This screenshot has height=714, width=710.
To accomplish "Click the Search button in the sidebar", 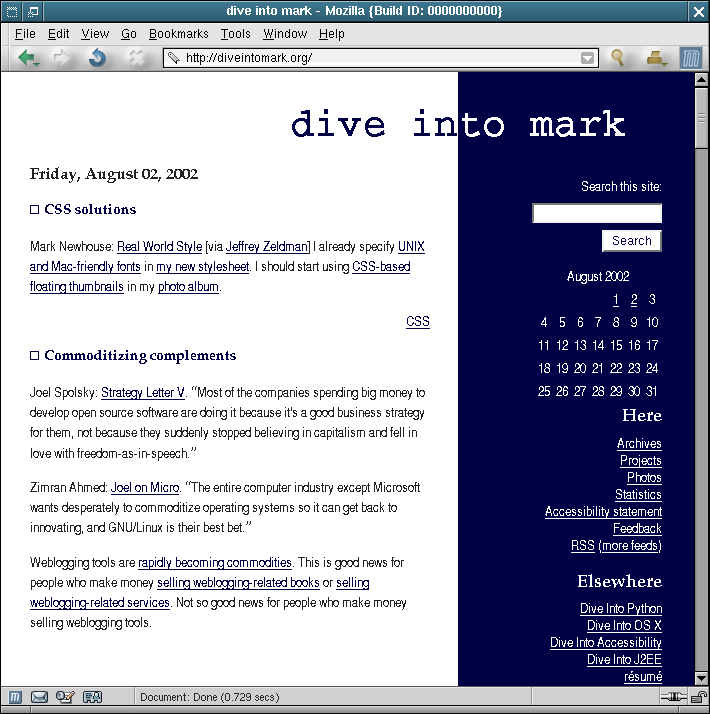I will [632, 240].
